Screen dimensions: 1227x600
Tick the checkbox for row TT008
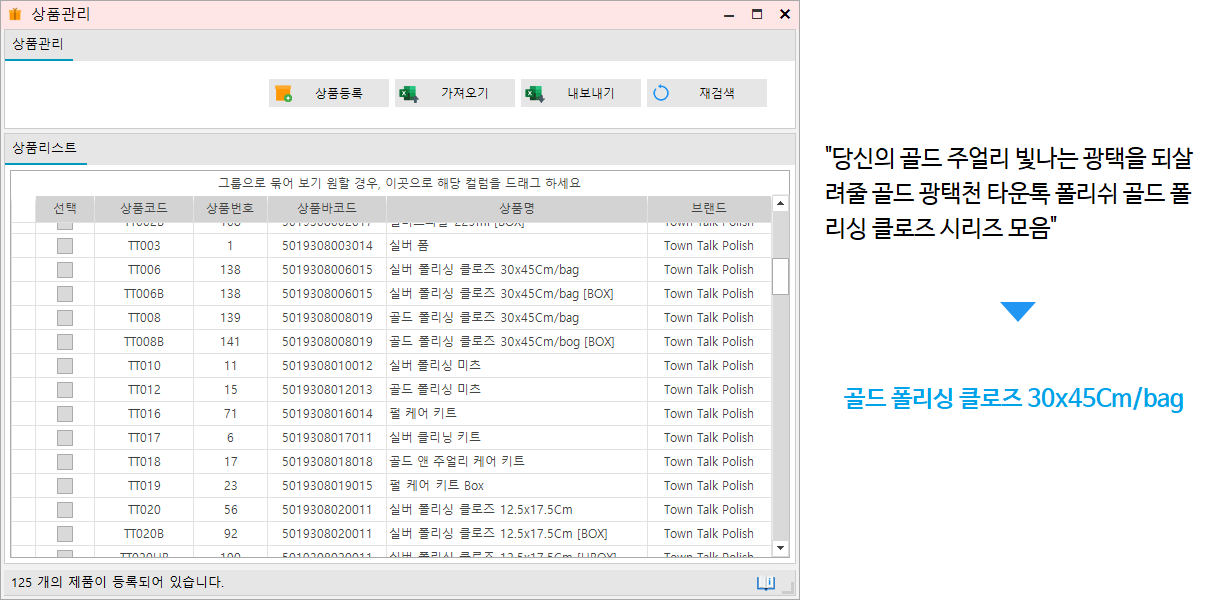point(65,318)
